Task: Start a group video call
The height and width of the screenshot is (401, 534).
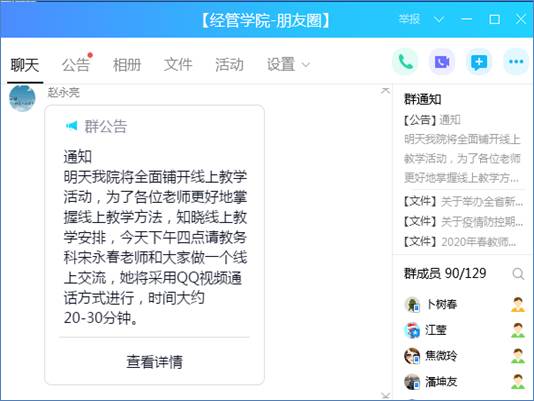Action: tap(442, 62)
